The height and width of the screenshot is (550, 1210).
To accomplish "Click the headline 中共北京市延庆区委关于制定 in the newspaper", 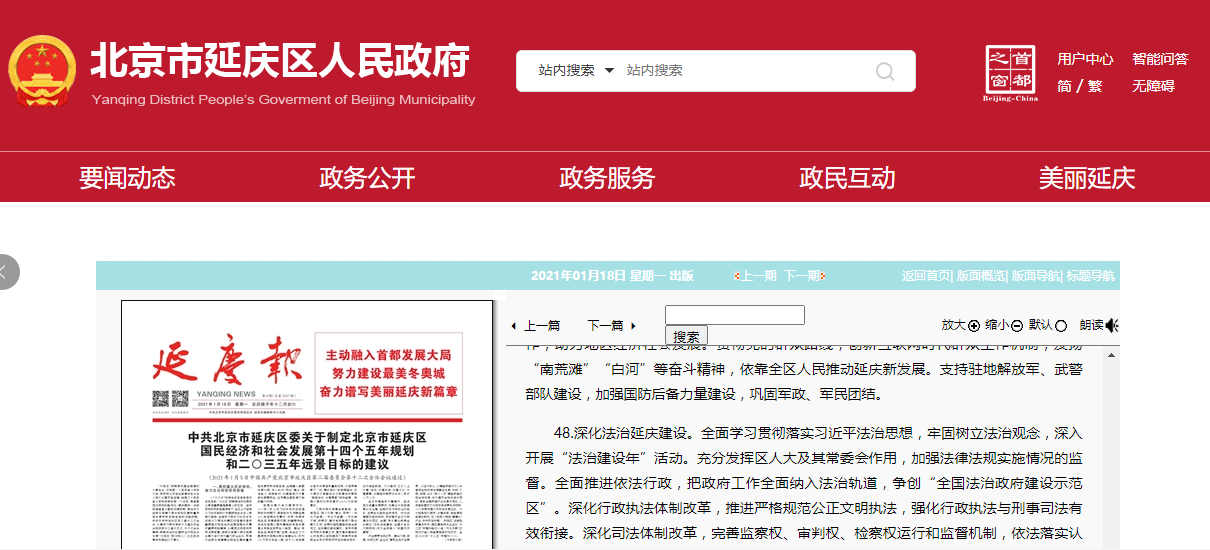I will point(306,451).
